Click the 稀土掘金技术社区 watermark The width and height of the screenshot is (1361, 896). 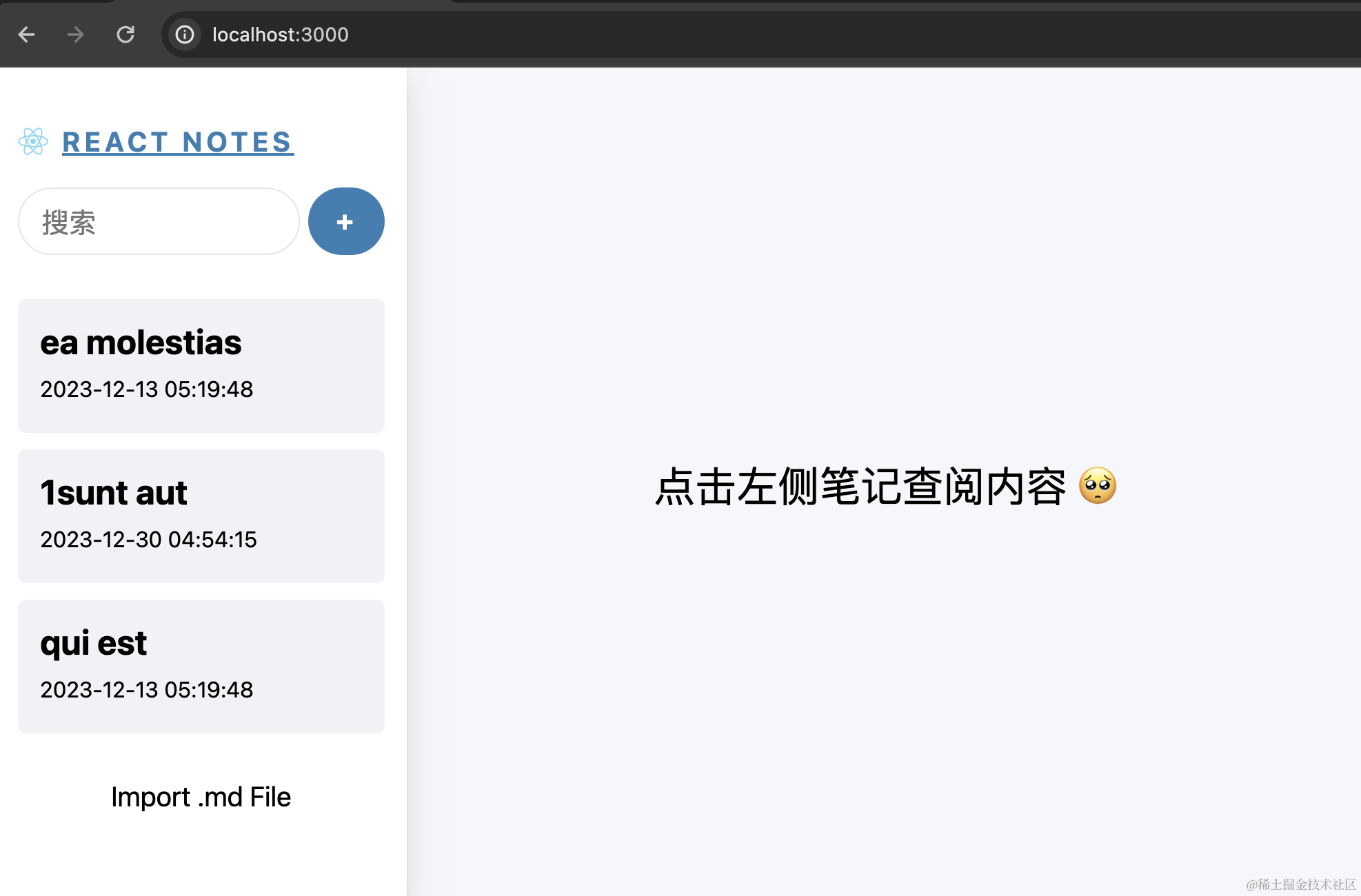[x=1300, y=884]
